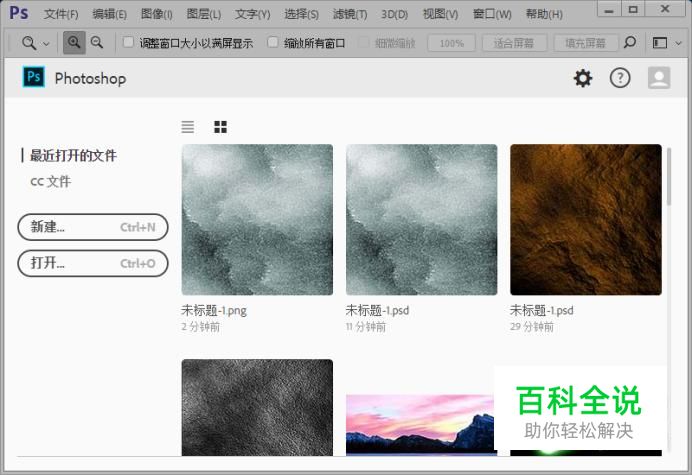Open the 图层(L) menu
The image size is (692, 475).
coord(204,14)
